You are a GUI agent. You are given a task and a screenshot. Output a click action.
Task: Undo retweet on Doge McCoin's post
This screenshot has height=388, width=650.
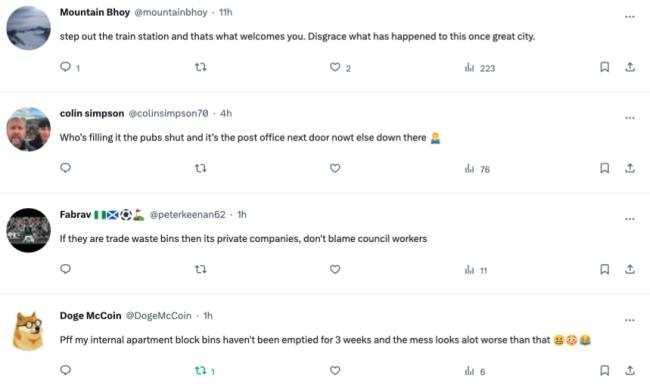coord(201,371)
